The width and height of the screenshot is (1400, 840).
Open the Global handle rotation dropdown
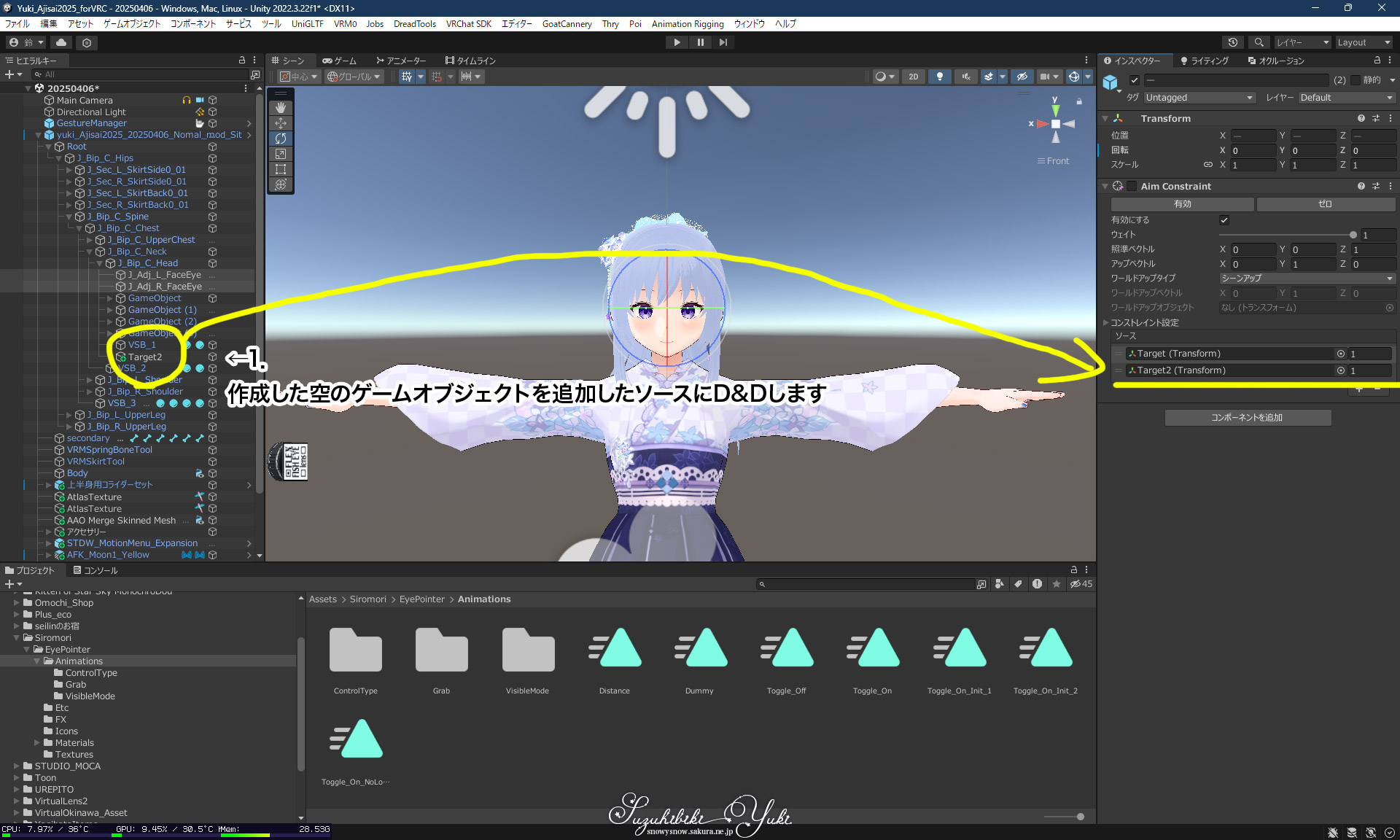point(354,77)
